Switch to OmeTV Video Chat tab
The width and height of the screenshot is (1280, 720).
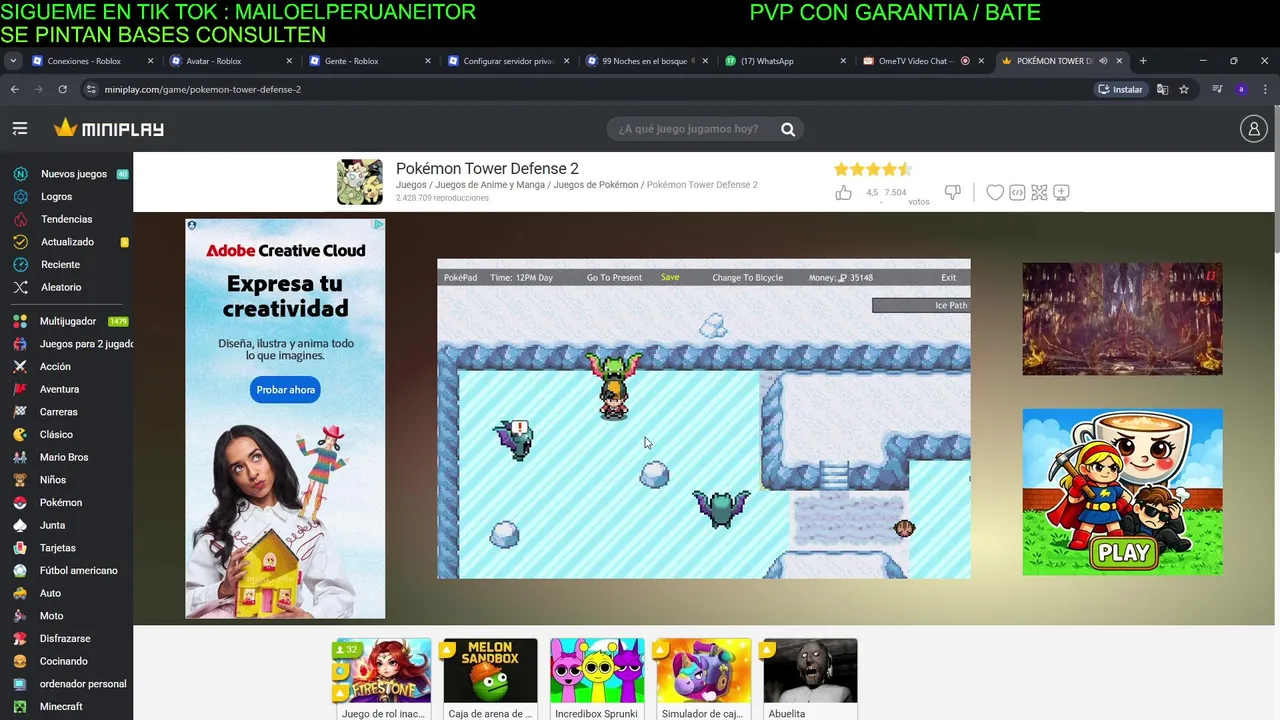pyautogui.click(x=922, y=61)
